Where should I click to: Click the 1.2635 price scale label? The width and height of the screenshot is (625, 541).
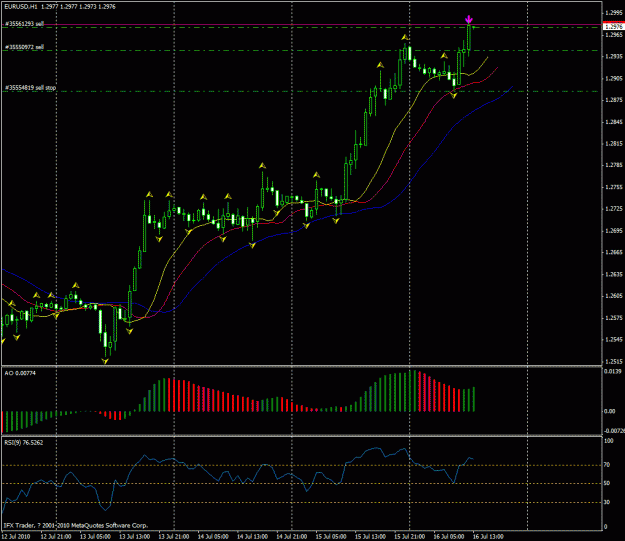(613, 274)
